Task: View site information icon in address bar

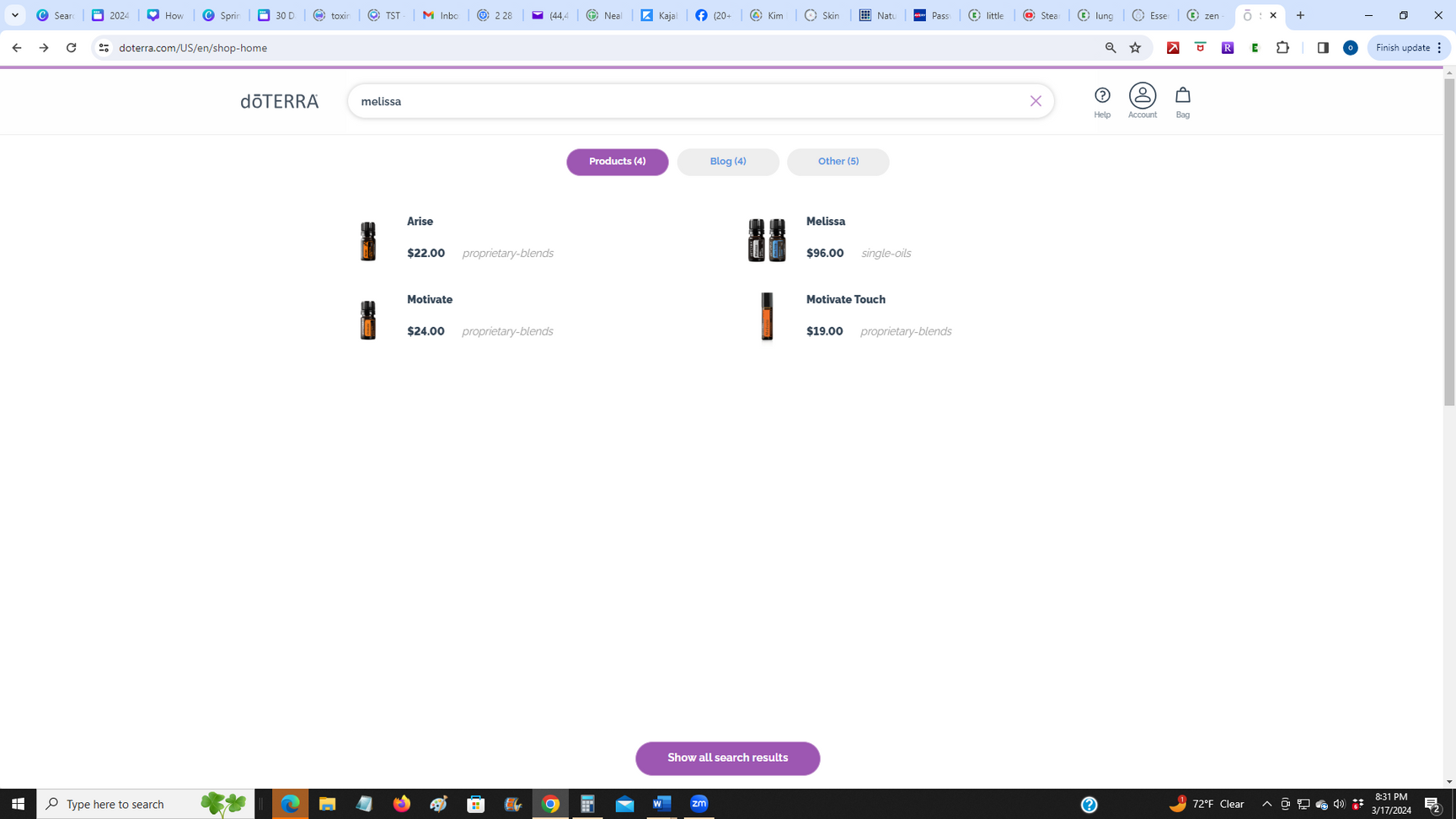Action: coord(104,48)
